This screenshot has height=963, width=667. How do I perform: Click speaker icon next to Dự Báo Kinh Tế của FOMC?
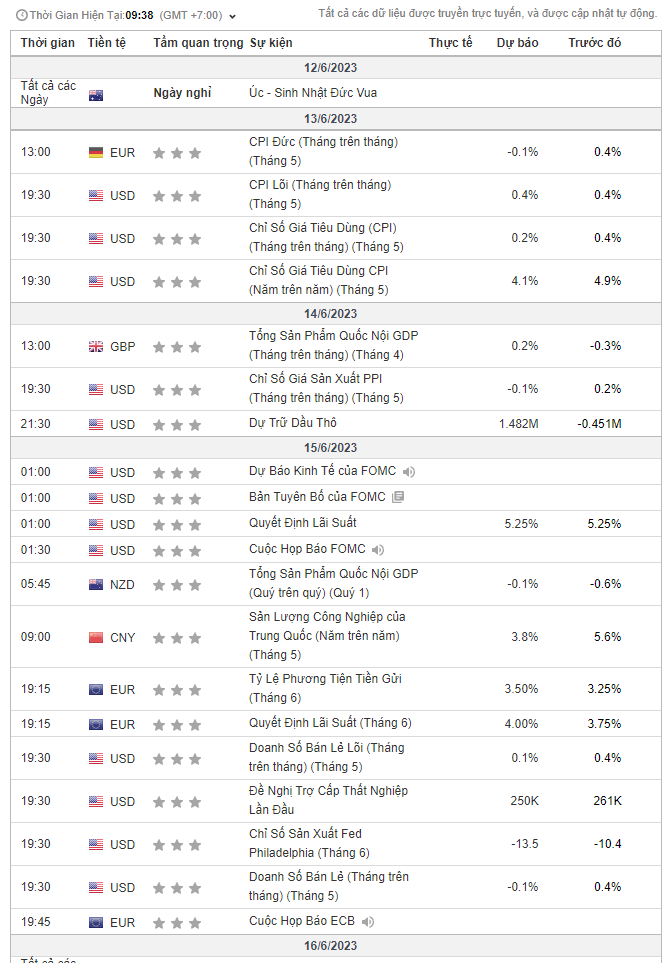[409, 472]
